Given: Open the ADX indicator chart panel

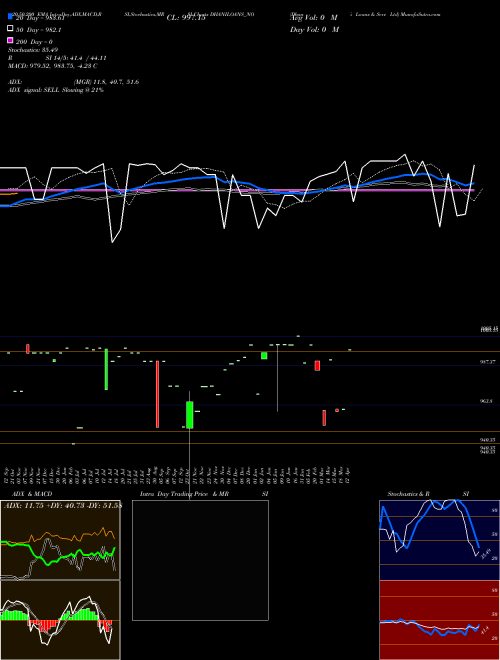Looking at the screenshot, I should (60, 540).
